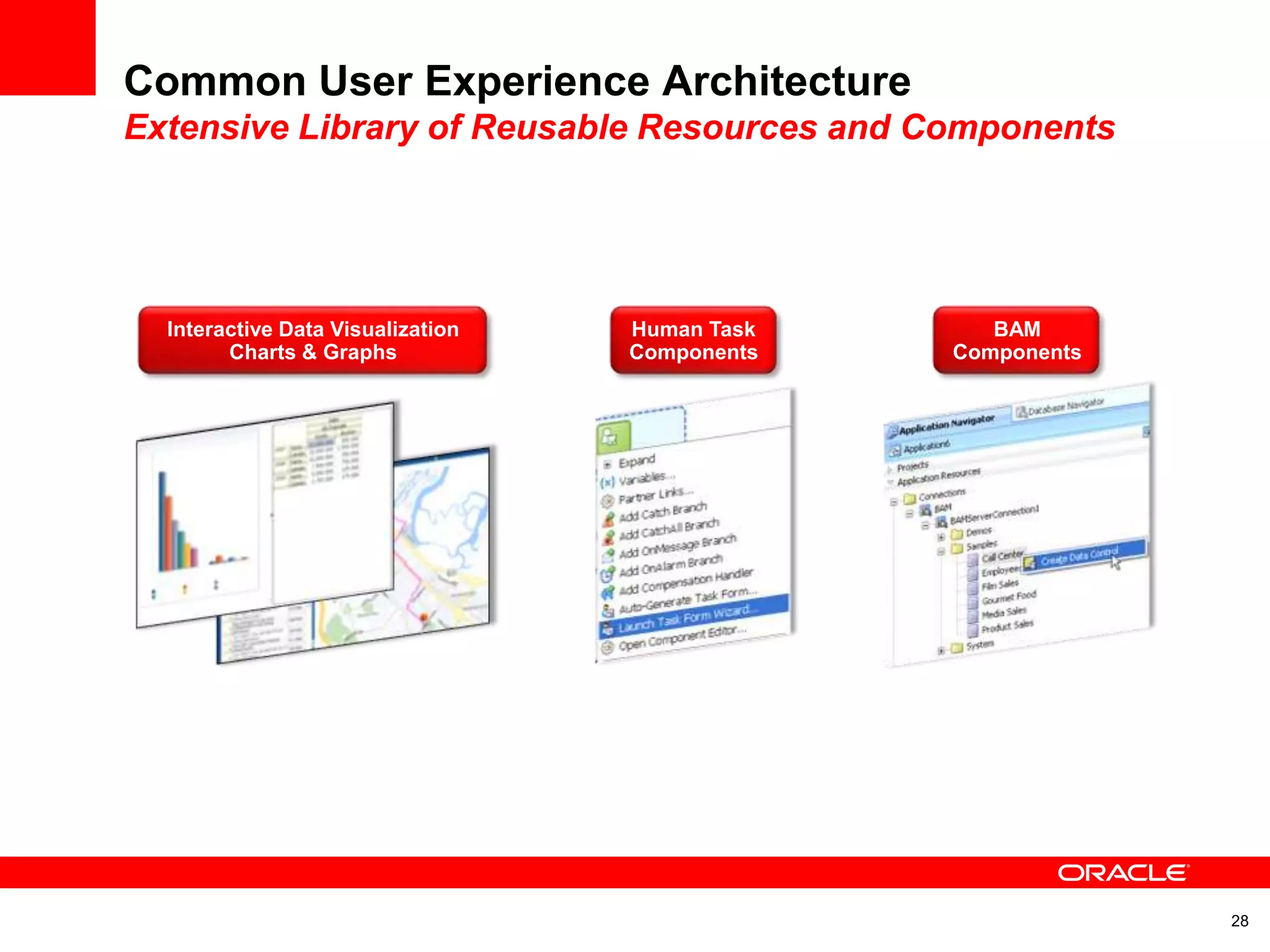
Task: Click the Add Catch Branch icon
Action: (x=609, y=519)
